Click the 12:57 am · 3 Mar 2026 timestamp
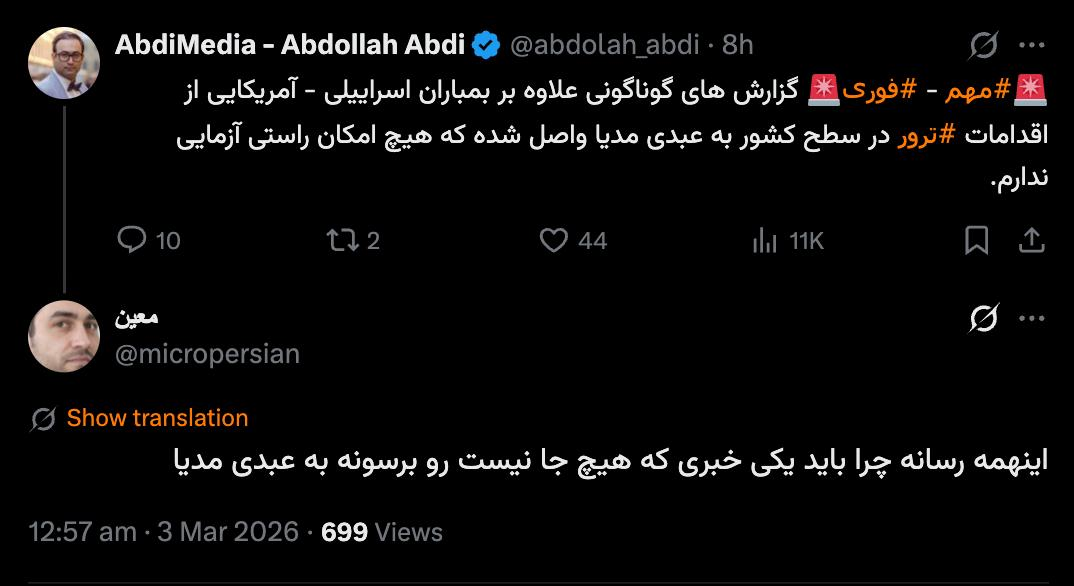 [x=164, y=531]
